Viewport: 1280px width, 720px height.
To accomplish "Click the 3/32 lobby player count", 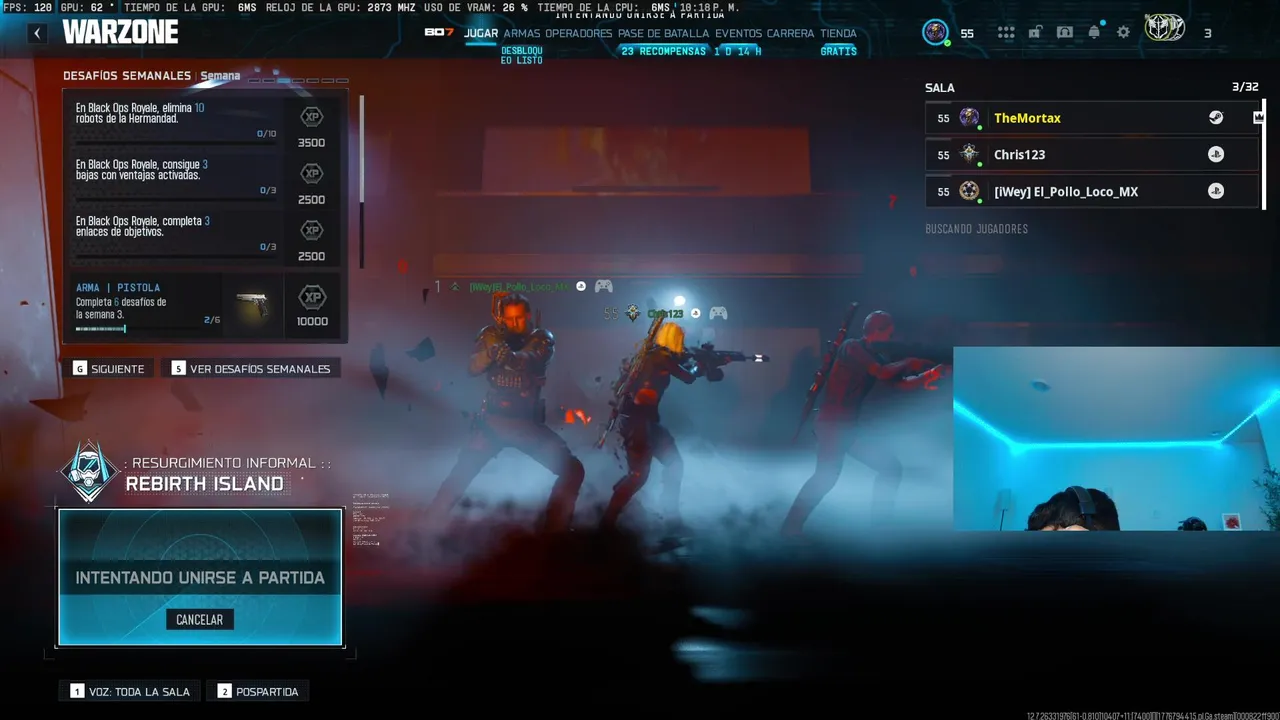I will pos(1245,87).
